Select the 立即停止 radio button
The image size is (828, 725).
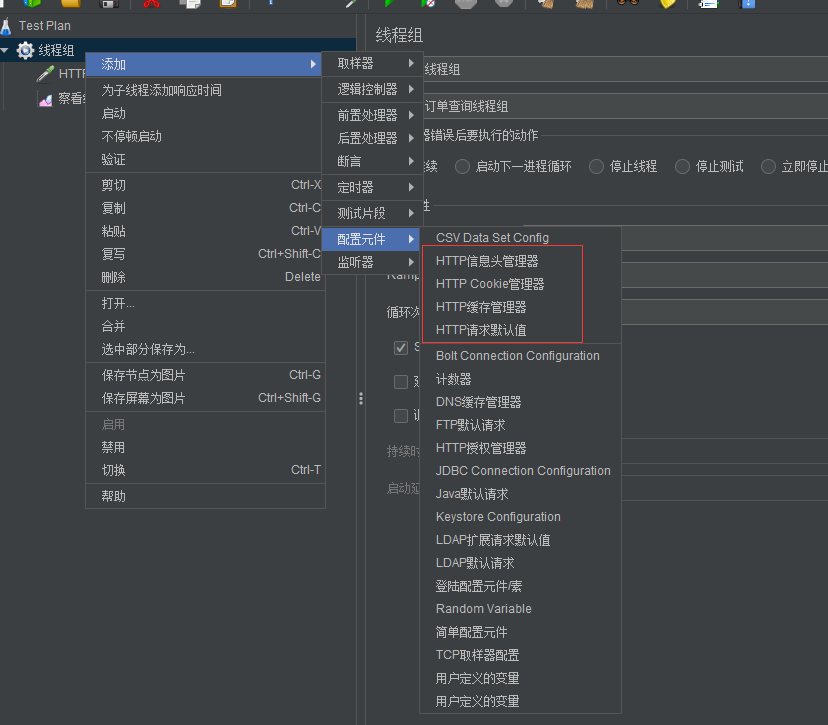point(768,167)
